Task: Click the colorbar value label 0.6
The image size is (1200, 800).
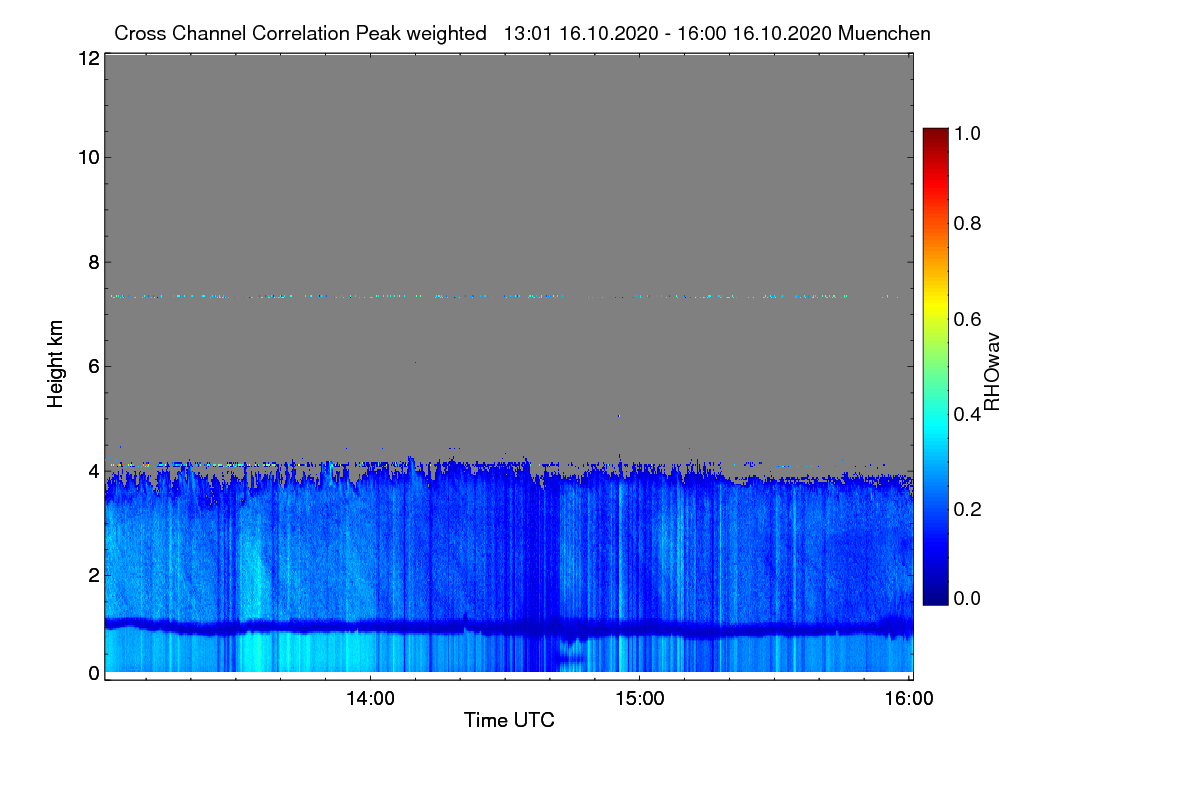Action: (x=966, y=319)
